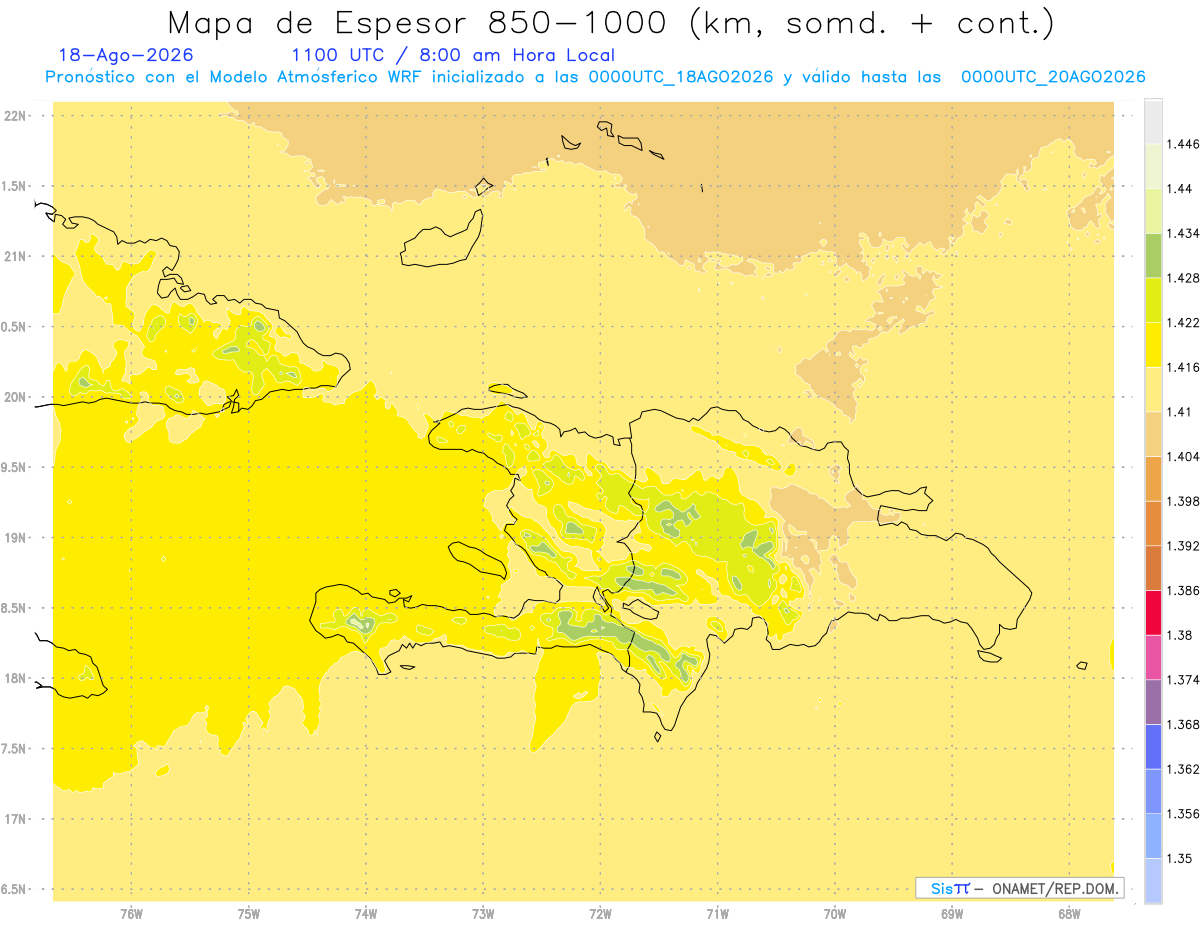Click the legend value 1.404
1200x927 pixels.
click(1185, 456)
